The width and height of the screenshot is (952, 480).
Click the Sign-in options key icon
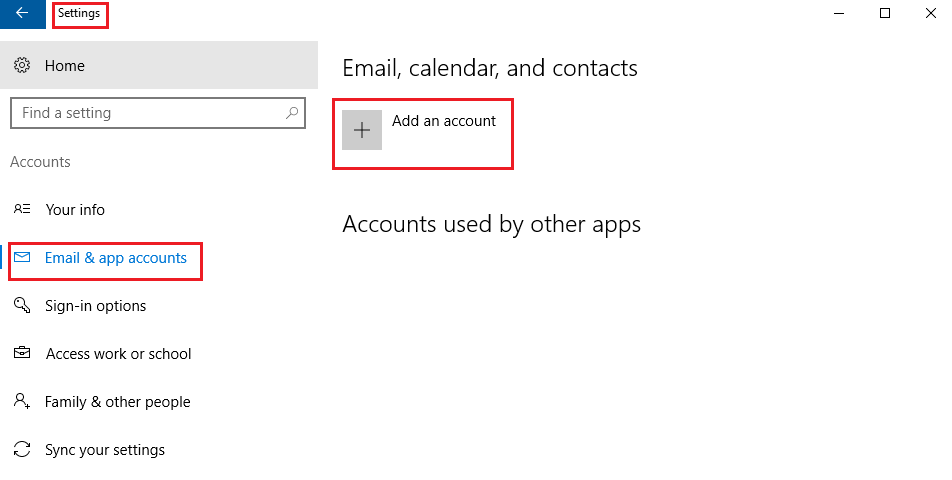pos(22,306)
